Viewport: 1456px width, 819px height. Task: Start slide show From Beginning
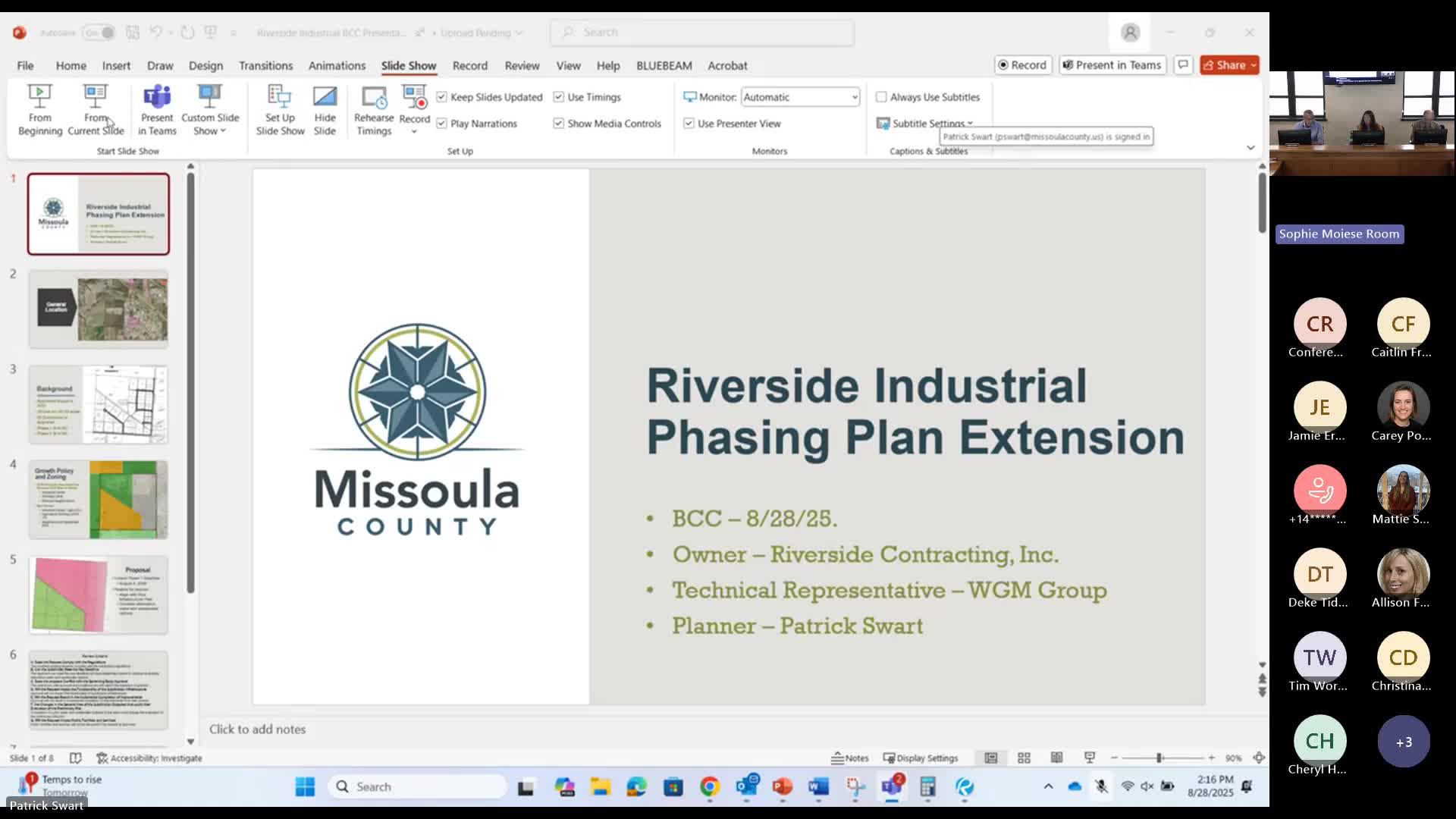[39, 109]
